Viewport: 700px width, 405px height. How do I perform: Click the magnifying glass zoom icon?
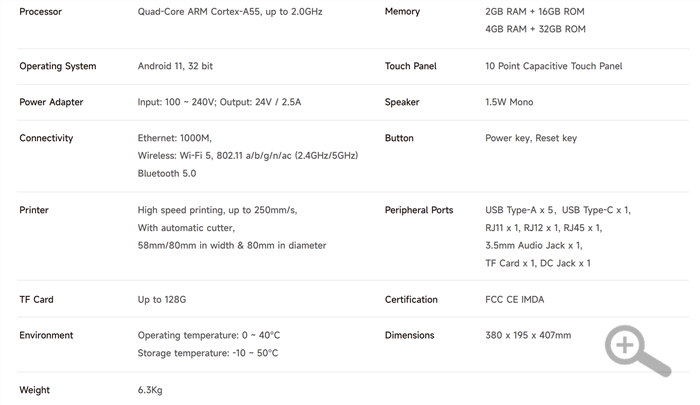tap(638, 351)
